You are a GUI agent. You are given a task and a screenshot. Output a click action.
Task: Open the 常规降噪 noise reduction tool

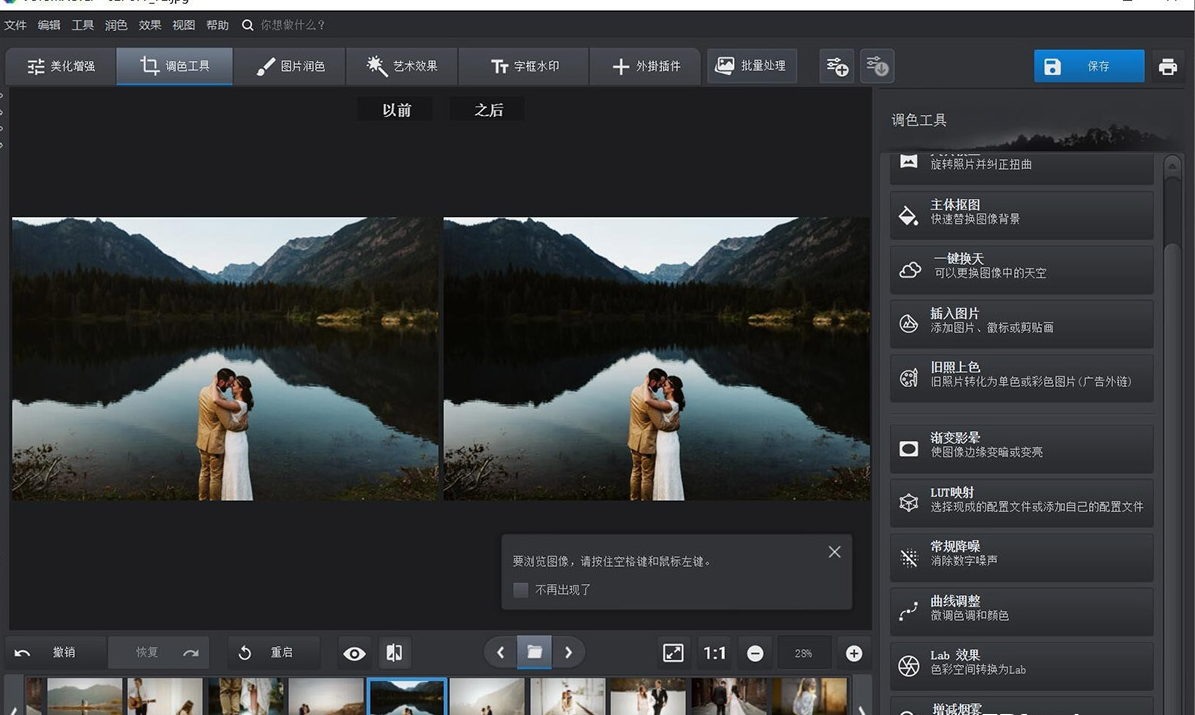[x=1021, y=556]
